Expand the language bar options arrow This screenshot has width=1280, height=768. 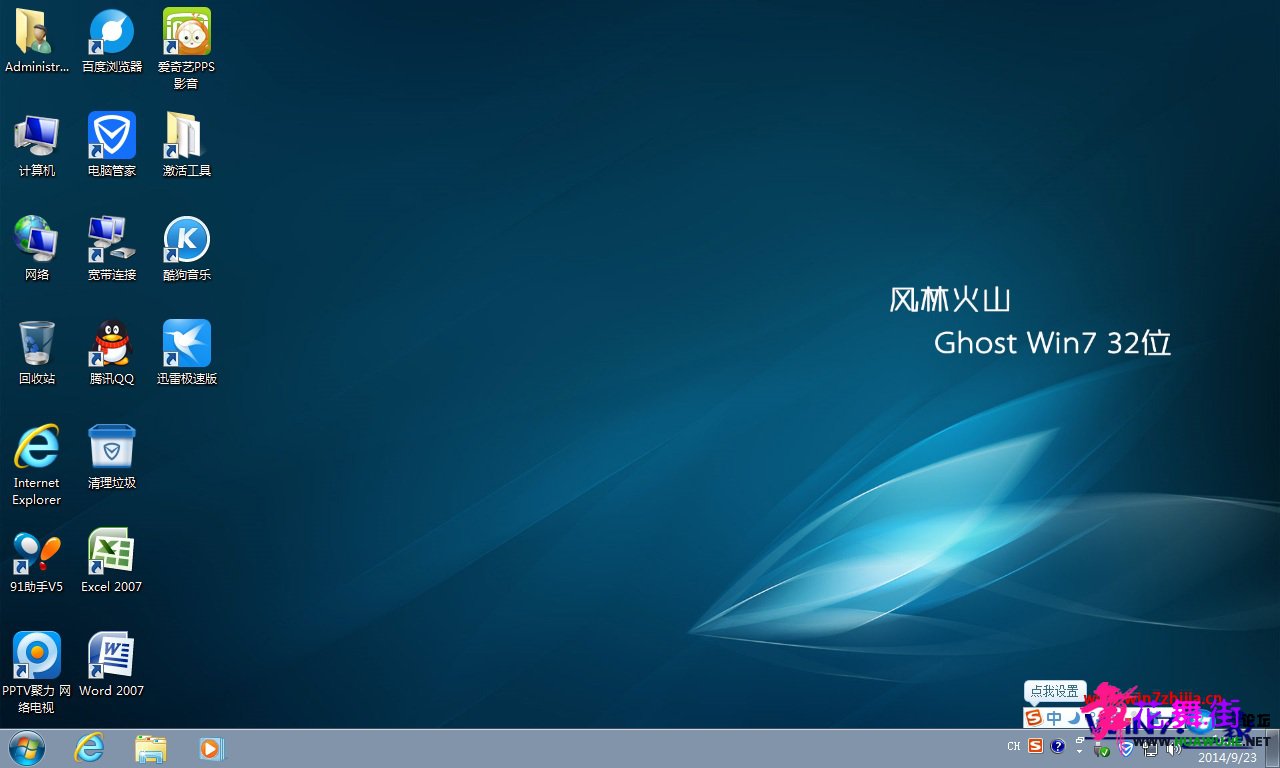click(1079, 751)
